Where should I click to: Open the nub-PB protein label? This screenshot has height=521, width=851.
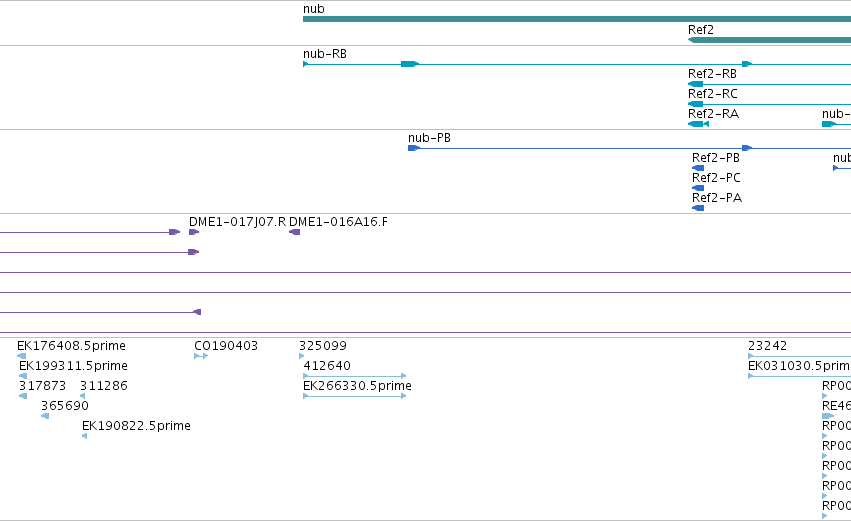point(429,138)
